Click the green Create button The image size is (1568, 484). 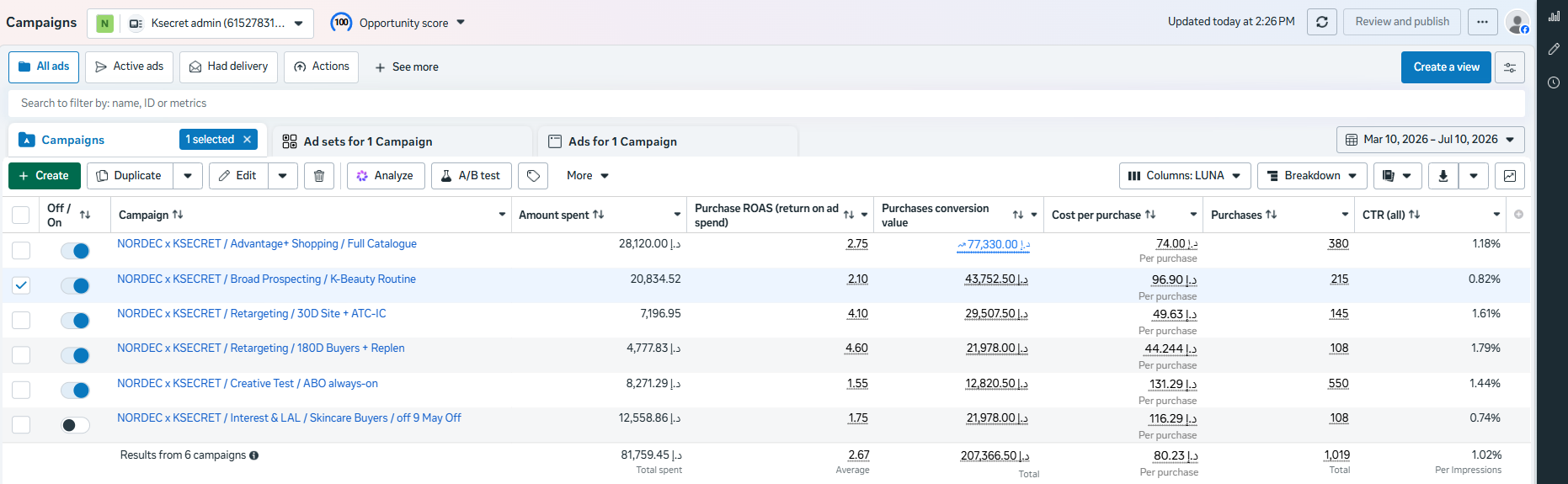click(45, 176)
